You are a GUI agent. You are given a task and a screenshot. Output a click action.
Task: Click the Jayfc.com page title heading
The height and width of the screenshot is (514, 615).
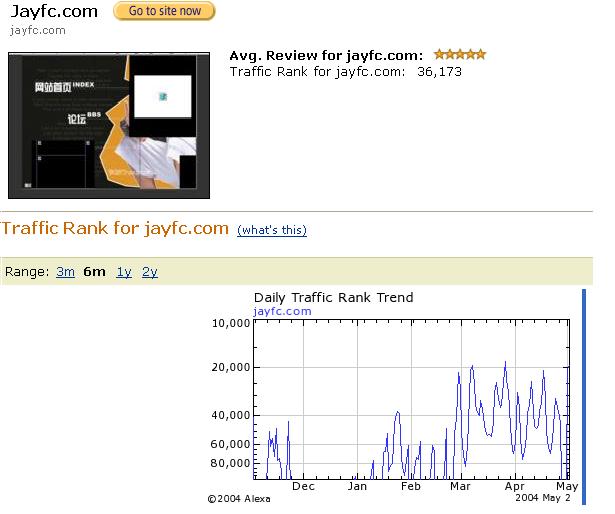[x=54, y=11]
